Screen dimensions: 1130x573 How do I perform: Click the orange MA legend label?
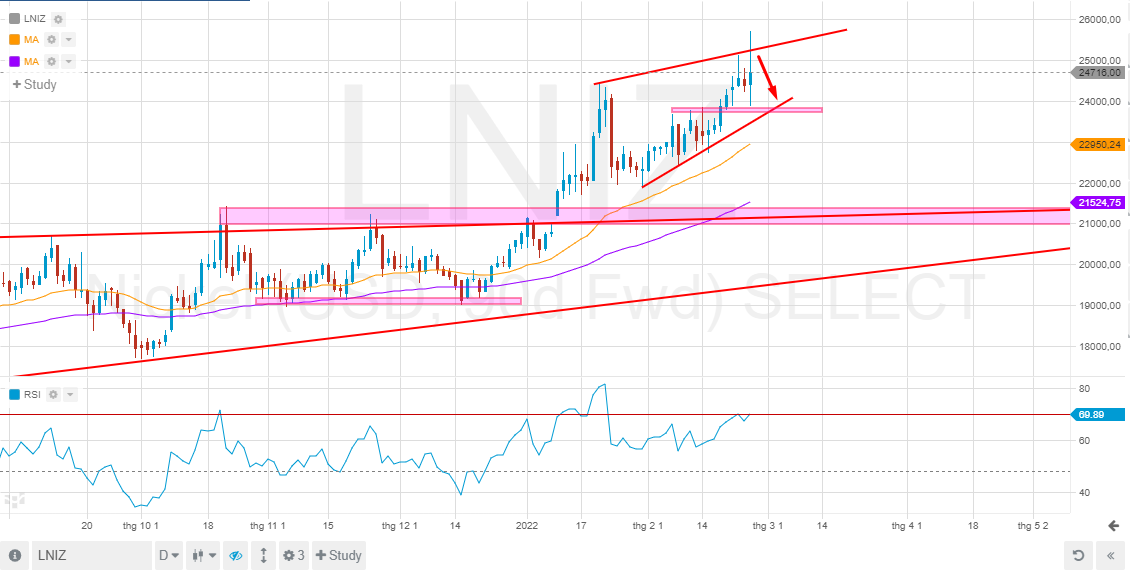[31, 40]
